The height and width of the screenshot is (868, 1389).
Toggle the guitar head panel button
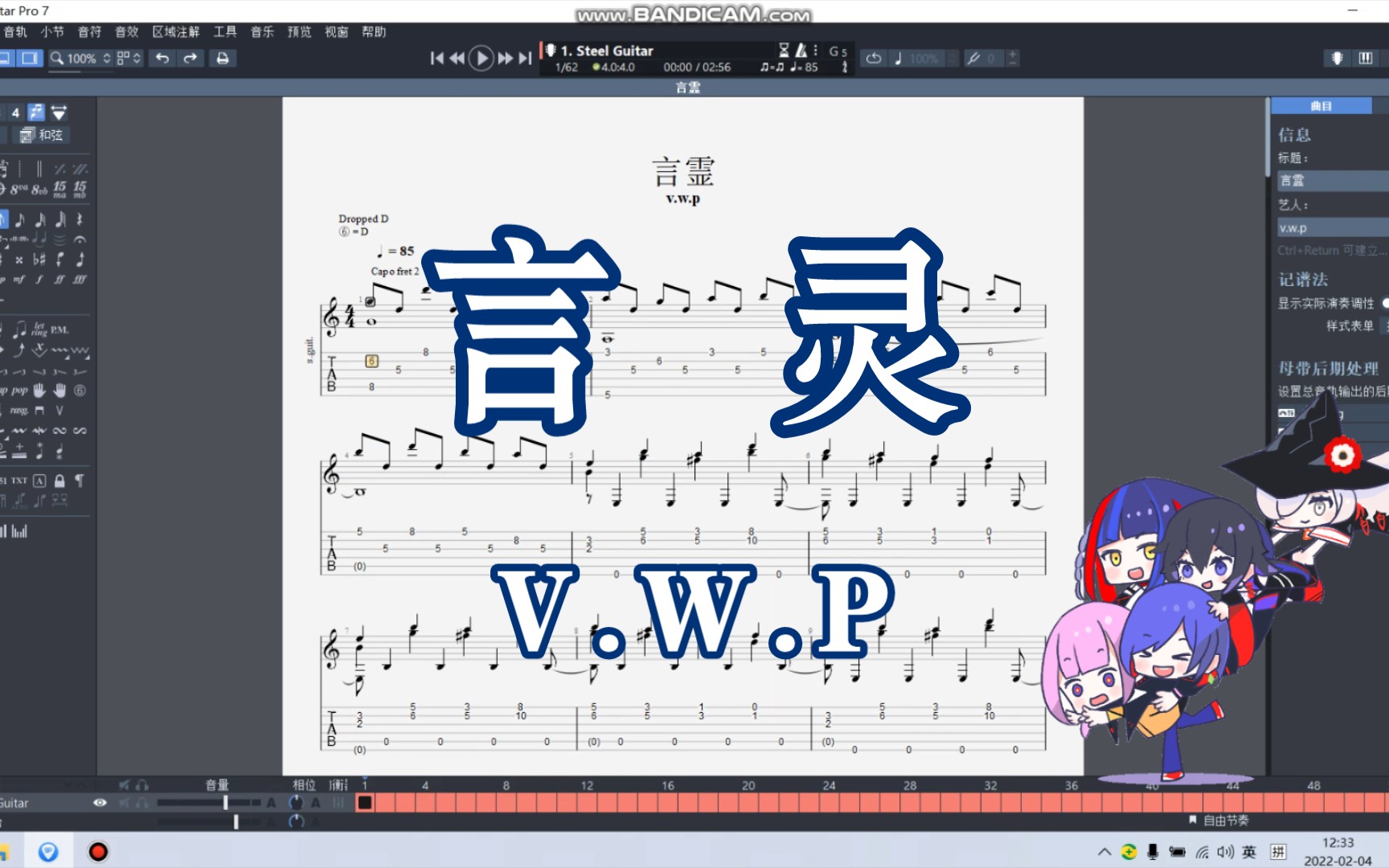(x=1337, y=58)
